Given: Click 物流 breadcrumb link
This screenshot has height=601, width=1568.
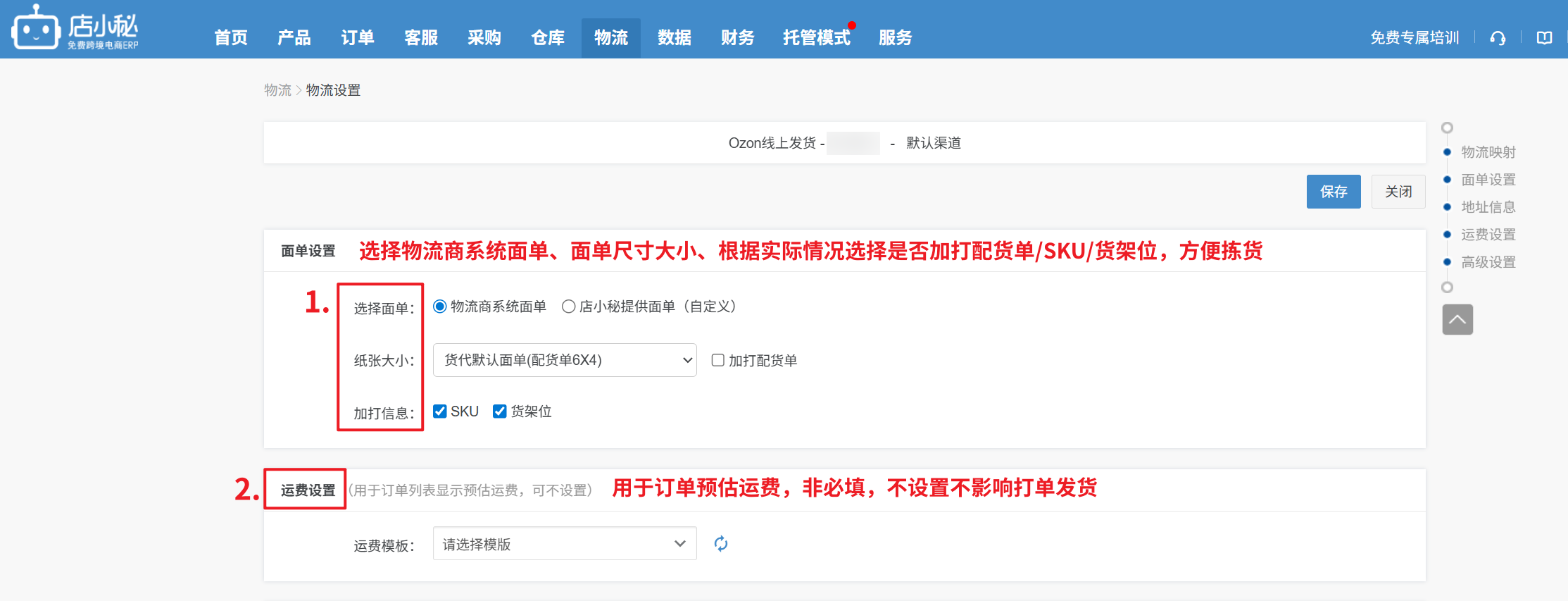Looking at the screenshot, I should point(277,90).
